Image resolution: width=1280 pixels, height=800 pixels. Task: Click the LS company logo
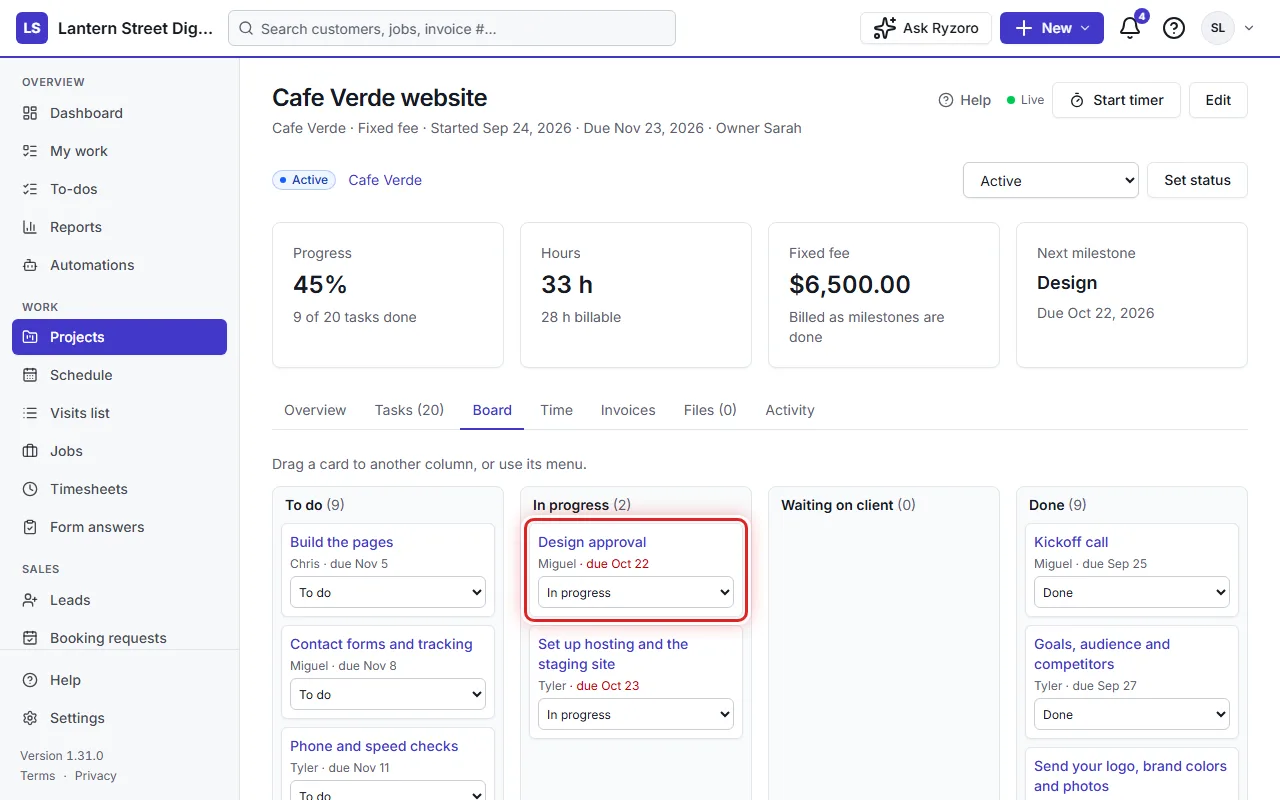point(32,28)
